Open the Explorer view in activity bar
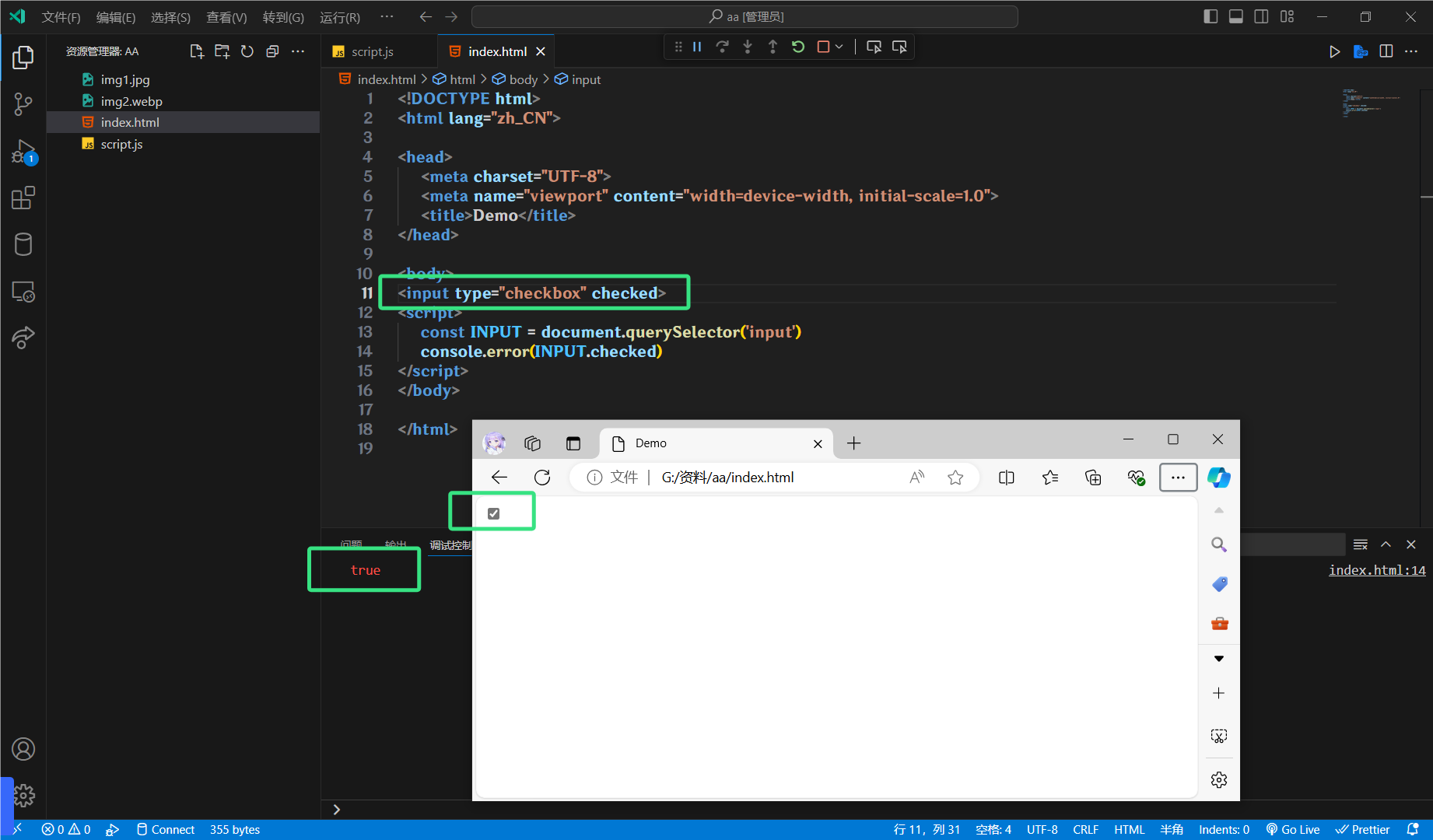The height and width of the screenshot is (840, 1433). click(x=23, y=57)
